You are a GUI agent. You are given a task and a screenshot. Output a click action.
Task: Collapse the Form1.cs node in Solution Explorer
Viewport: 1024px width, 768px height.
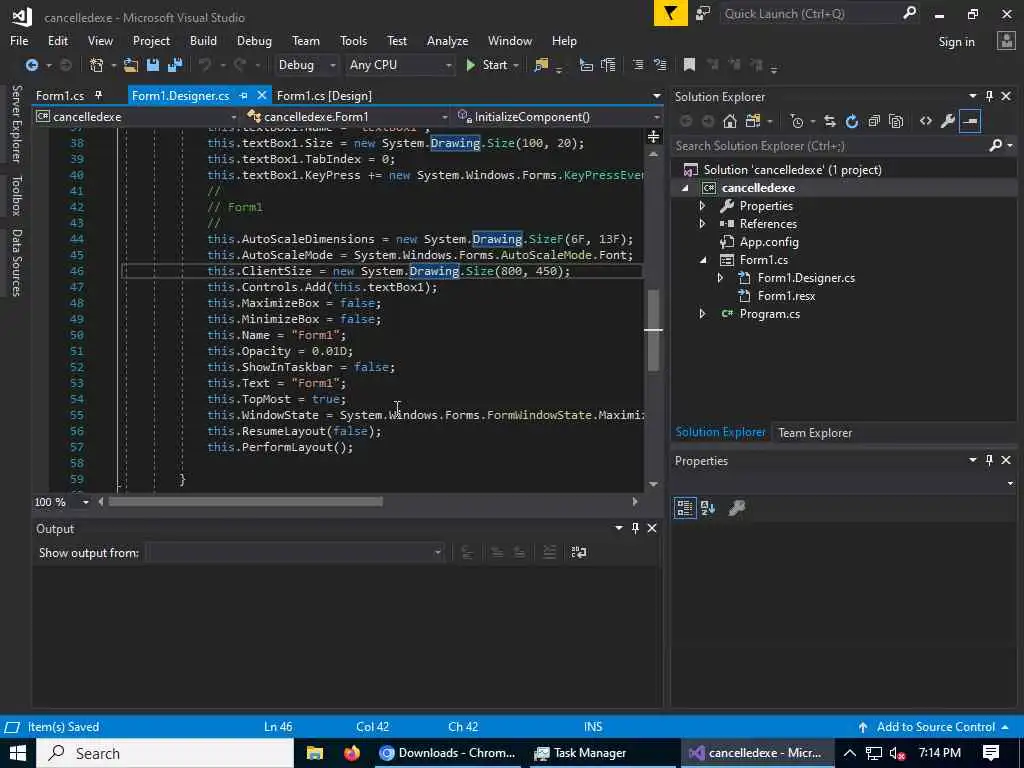tap(703, 260)
